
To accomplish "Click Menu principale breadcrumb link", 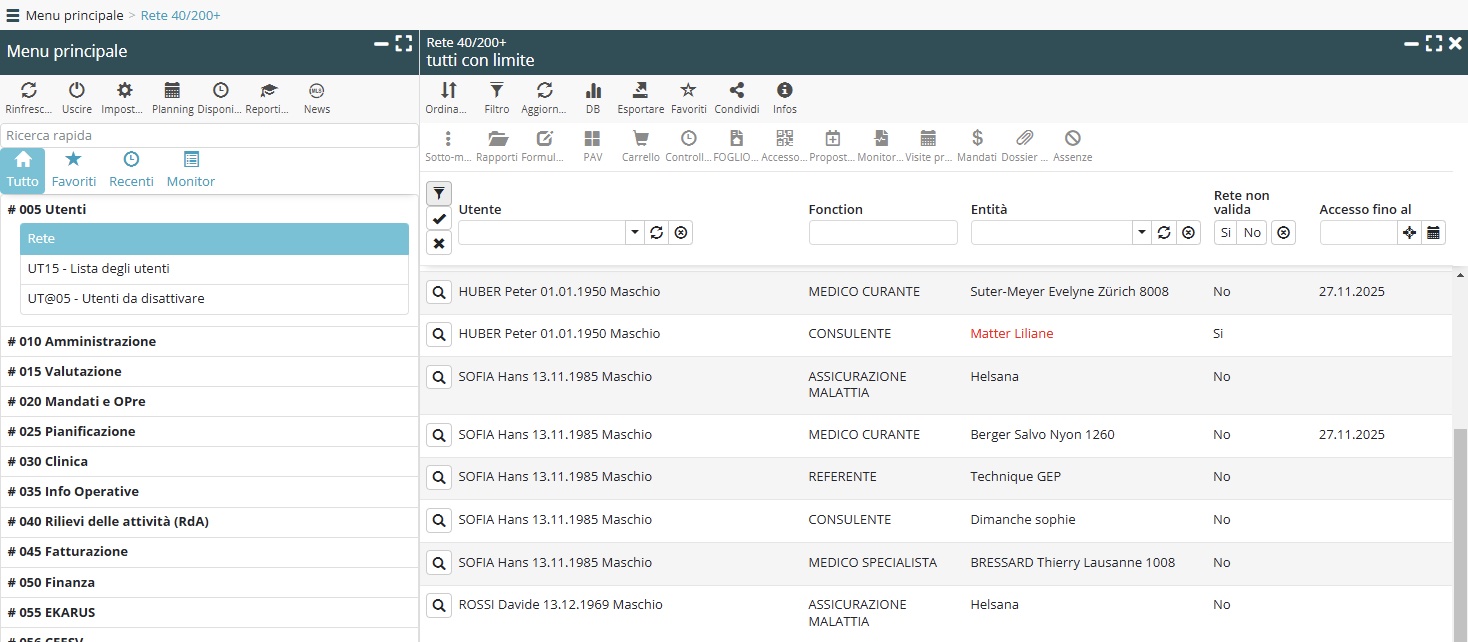I will pyautogui.click(x=74, y=15).
